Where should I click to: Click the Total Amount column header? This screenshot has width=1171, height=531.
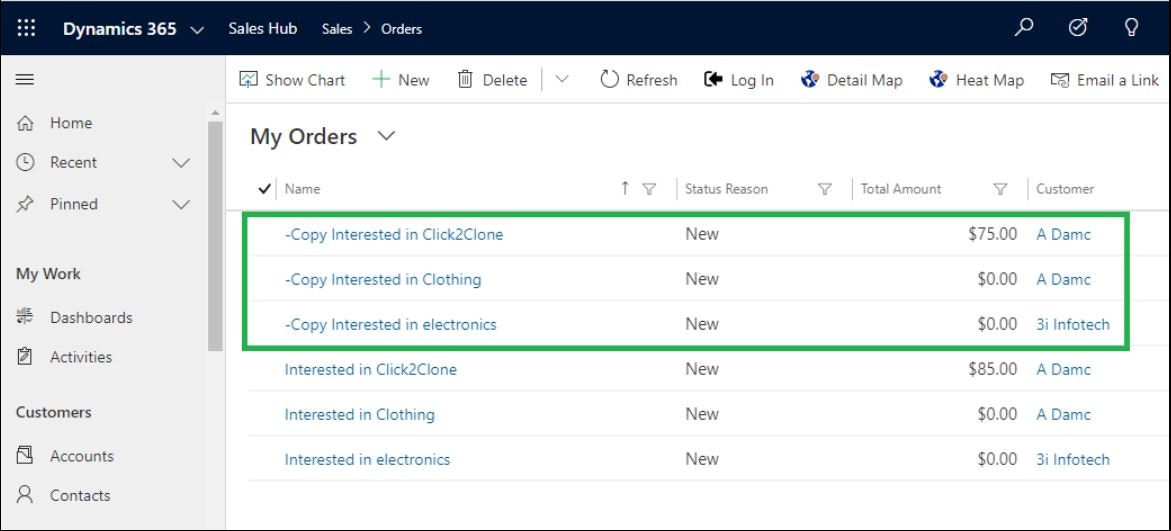coord(901,189)
